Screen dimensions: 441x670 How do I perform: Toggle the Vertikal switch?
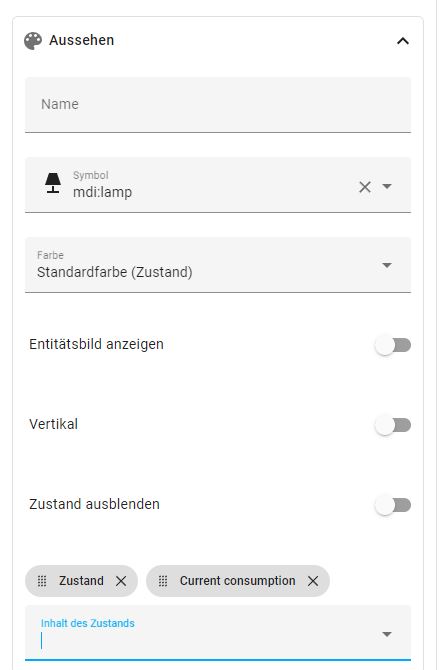(393, 425)
